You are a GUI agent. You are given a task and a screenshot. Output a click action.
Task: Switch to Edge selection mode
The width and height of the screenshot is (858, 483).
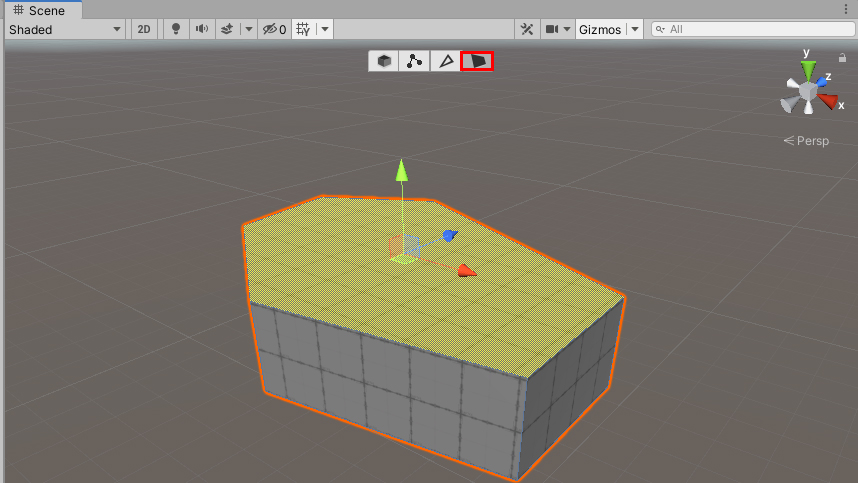[446, 61]
